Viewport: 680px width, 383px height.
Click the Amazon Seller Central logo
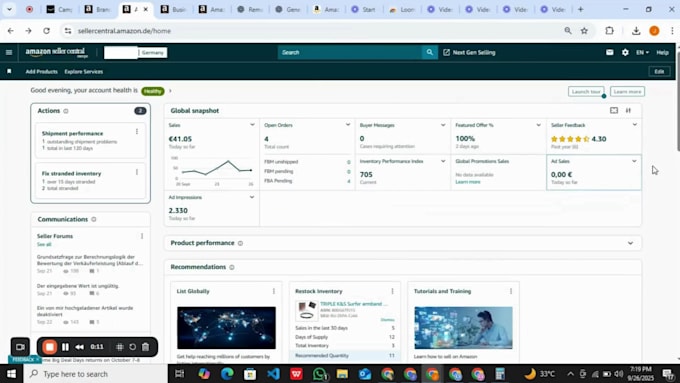(56, 52)
